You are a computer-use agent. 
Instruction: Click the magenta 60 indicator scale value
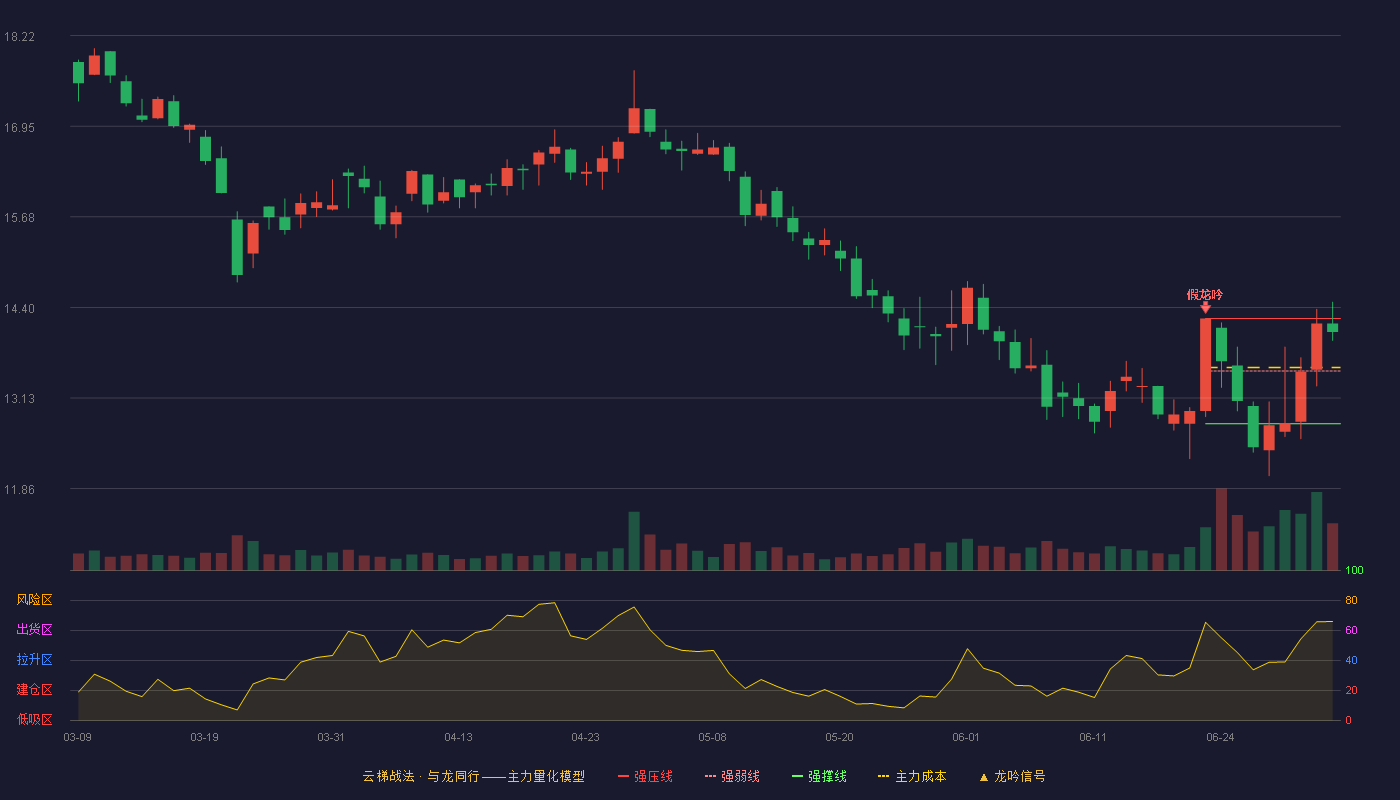click(1351, 630)
